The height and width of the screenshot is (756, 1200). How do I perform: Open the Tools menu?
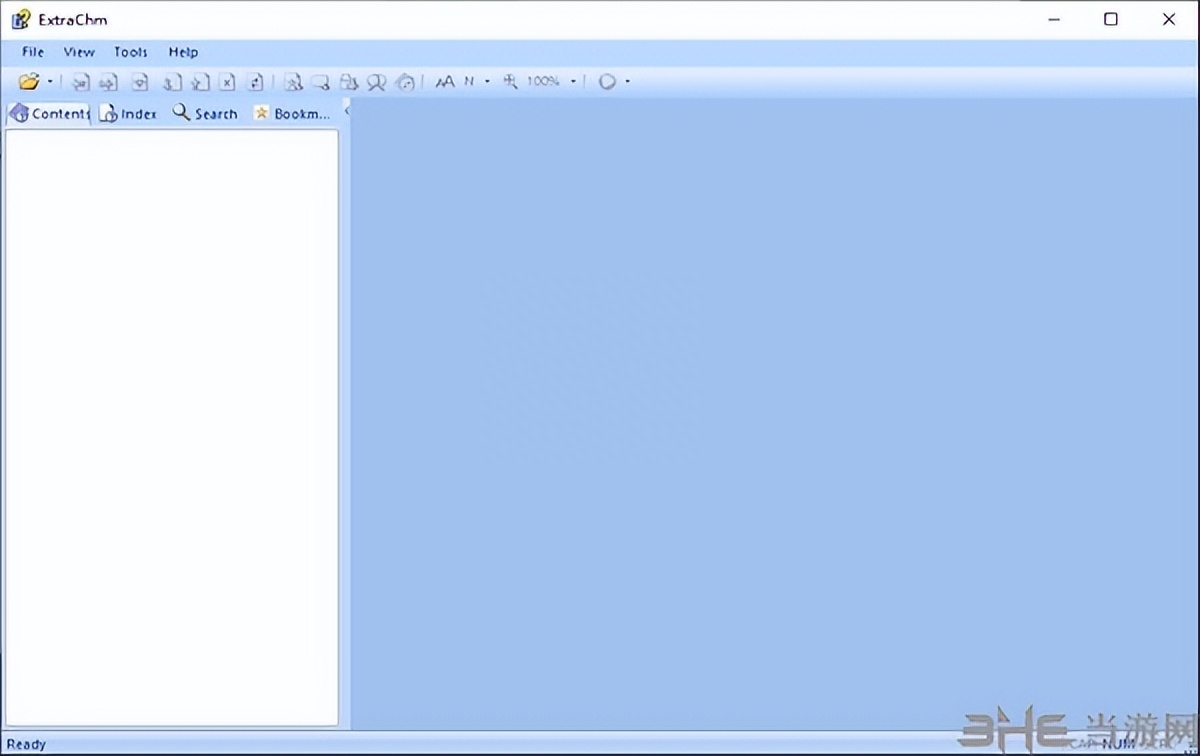coord(130,52)
